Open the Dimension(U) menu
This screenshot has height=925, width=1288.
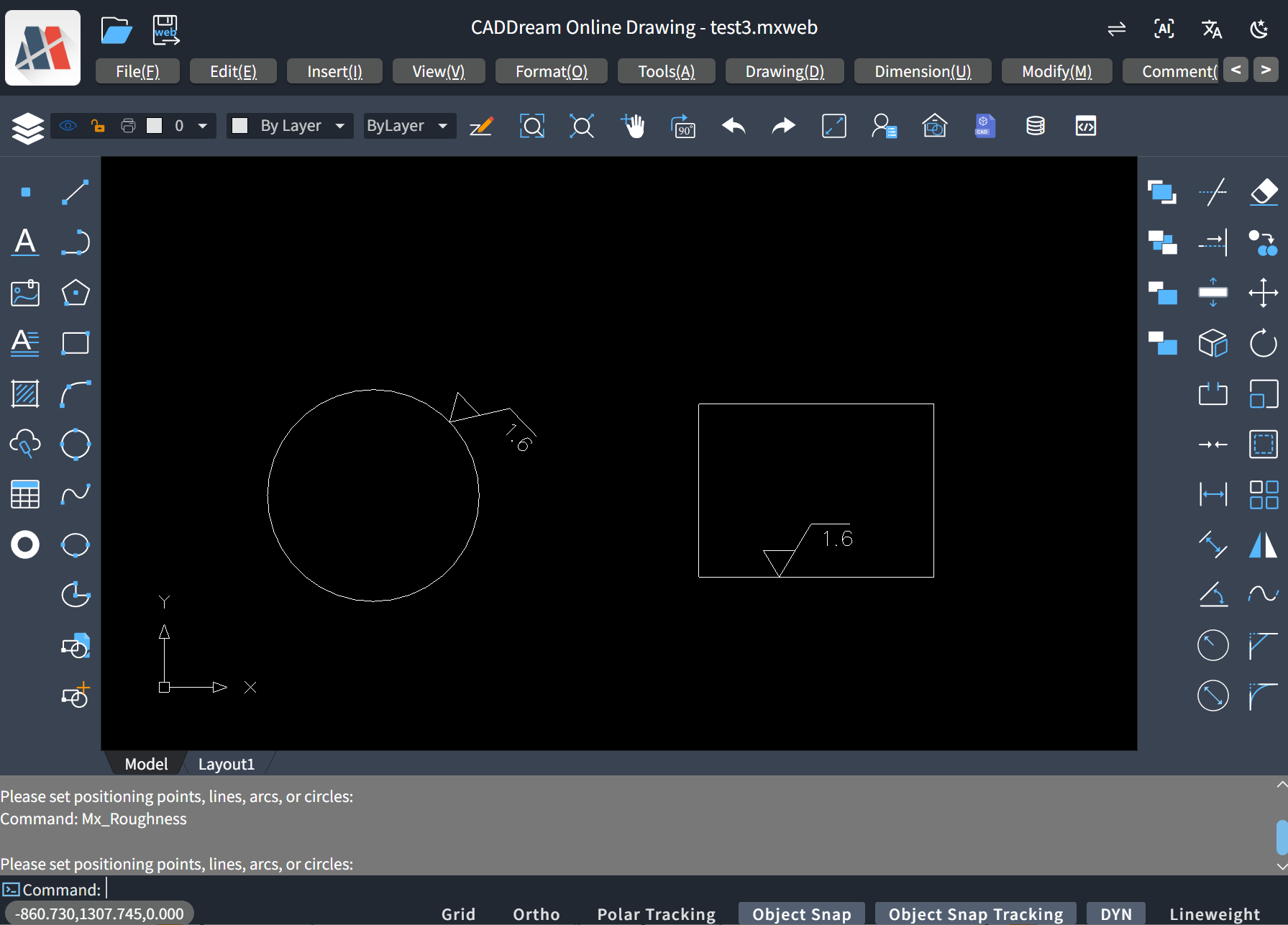point(923,71)
